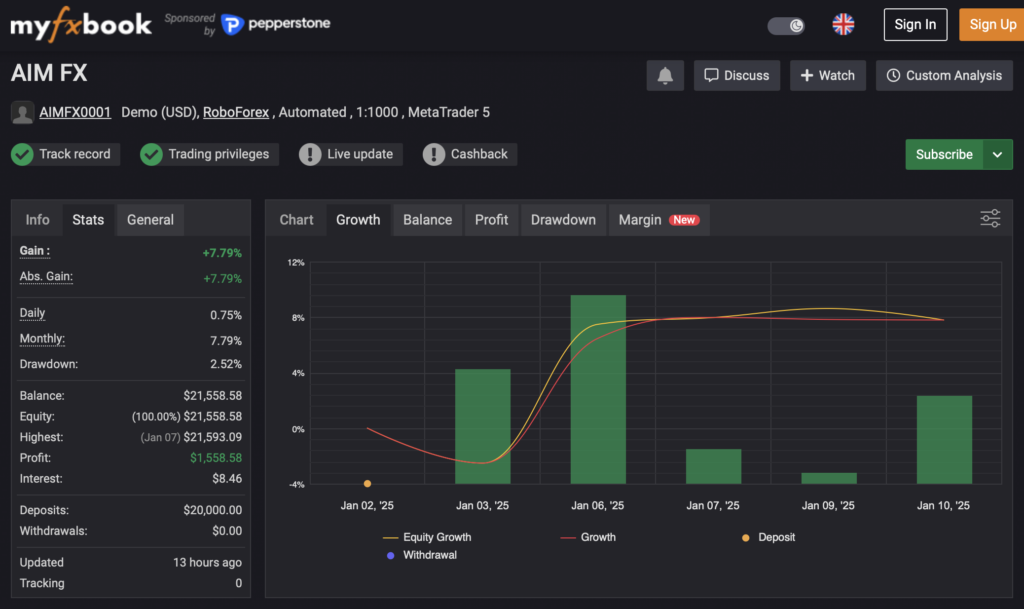Click the notification bell icon

(665, 75)
